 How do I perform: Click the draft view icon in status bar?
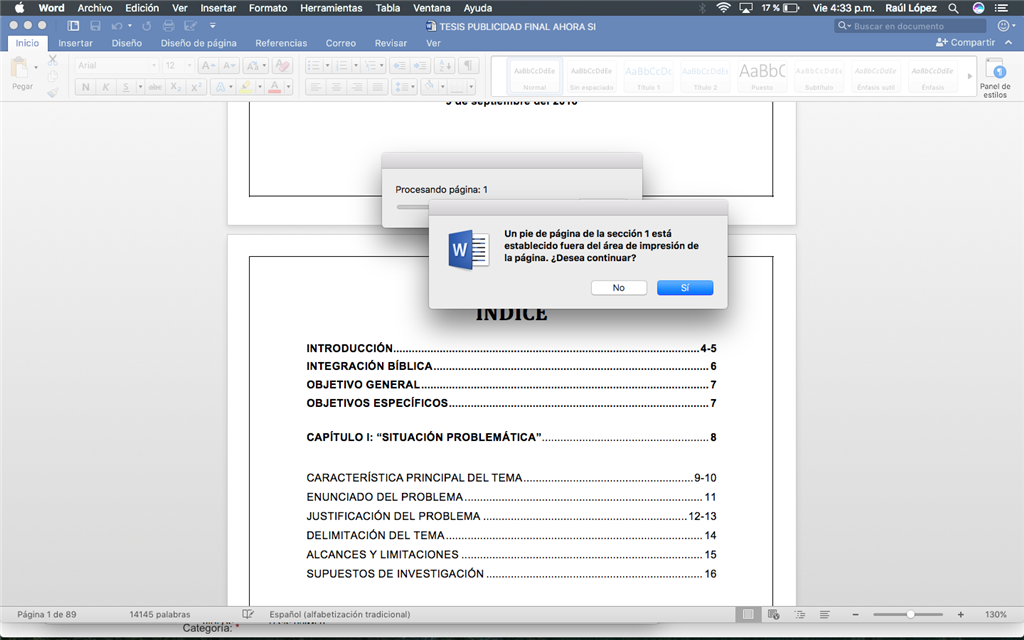[825, 615]
